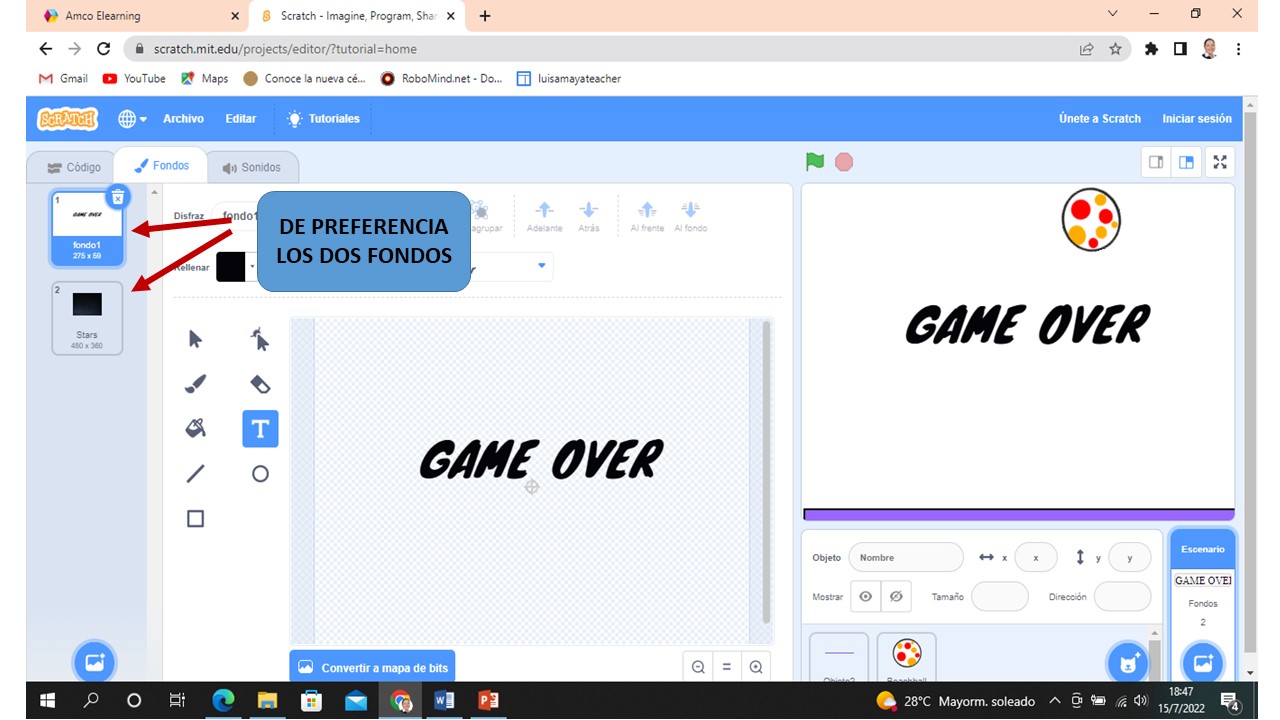Activate the Text tool
1280x720 pixels.
point(260,429)
